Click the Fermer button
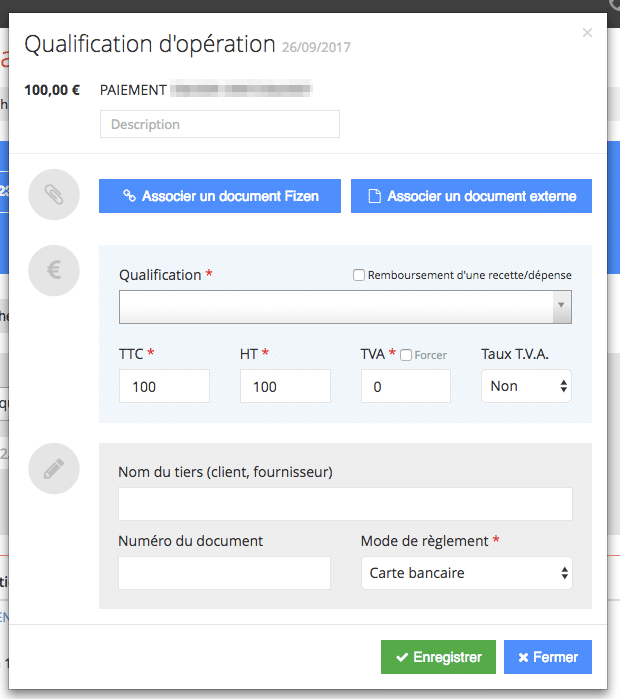 point(548,657)
